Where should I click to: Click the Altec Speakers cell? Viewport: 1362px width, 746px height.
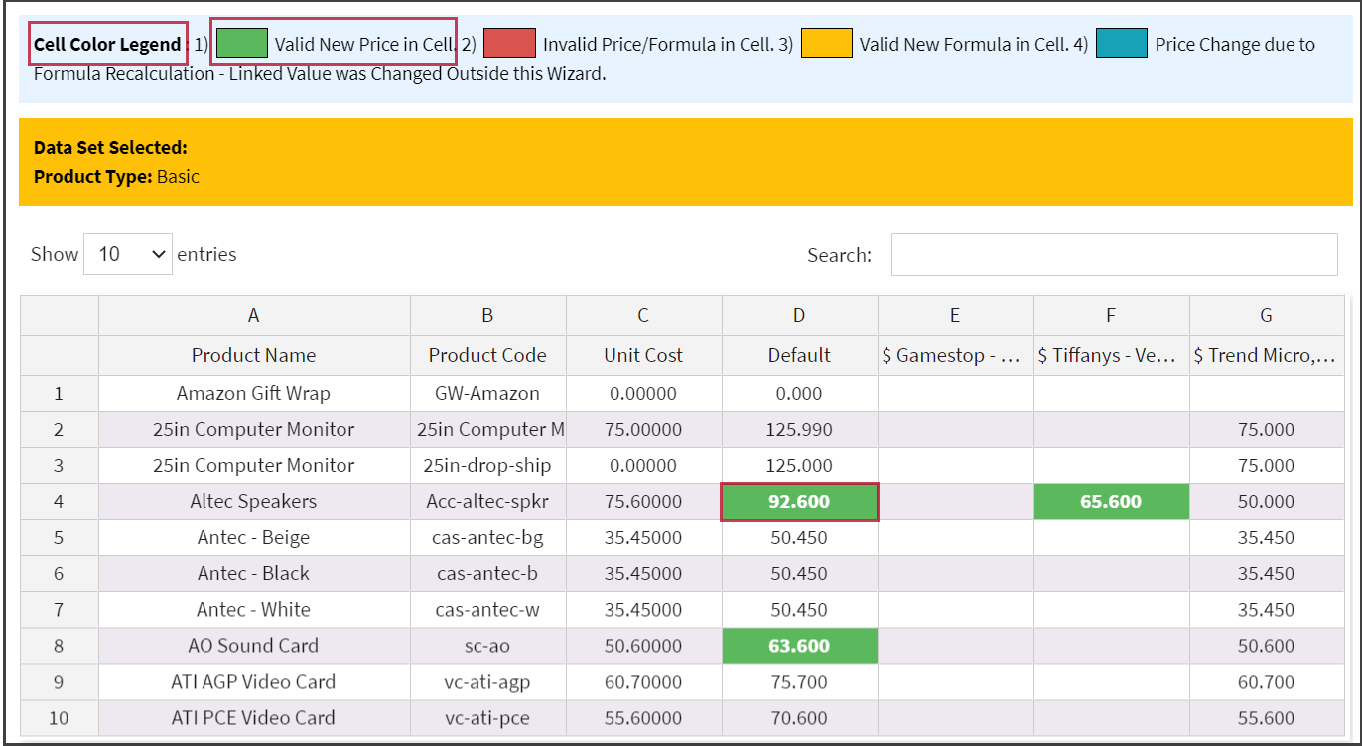(254, 502)
